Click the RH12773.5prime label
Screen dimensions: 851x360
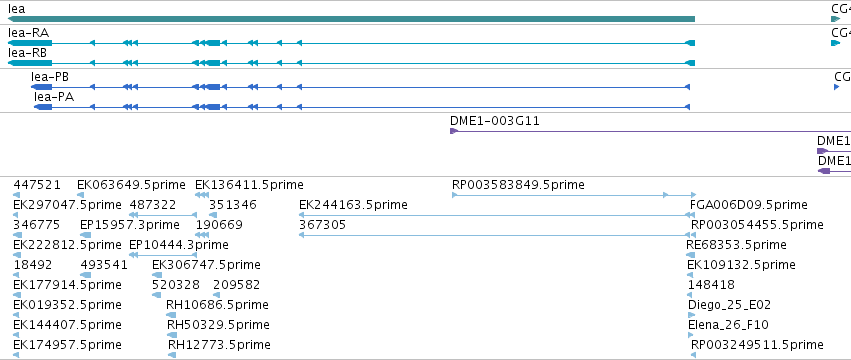click(x=219, y=345)
